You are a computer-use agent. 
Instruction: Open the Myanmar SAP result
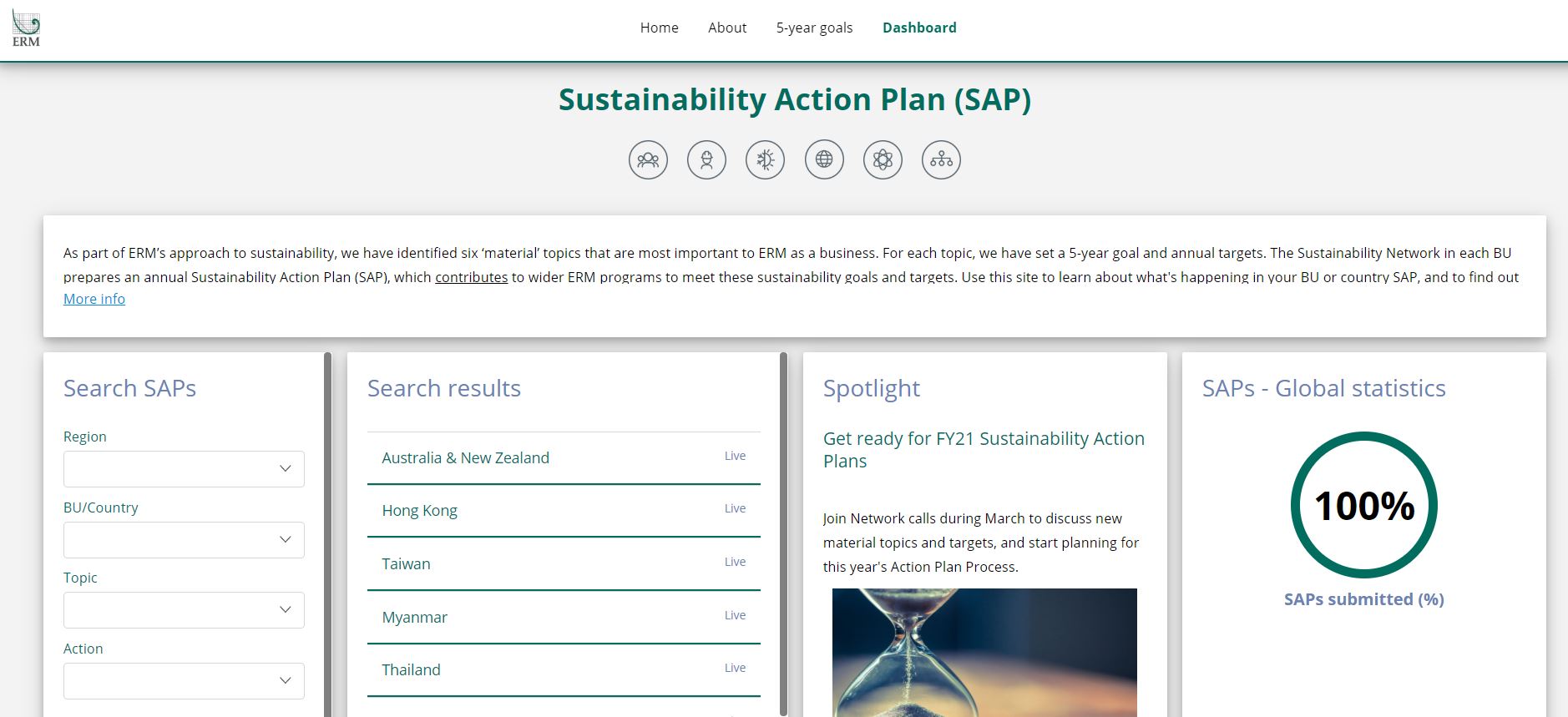coord(414,617)
